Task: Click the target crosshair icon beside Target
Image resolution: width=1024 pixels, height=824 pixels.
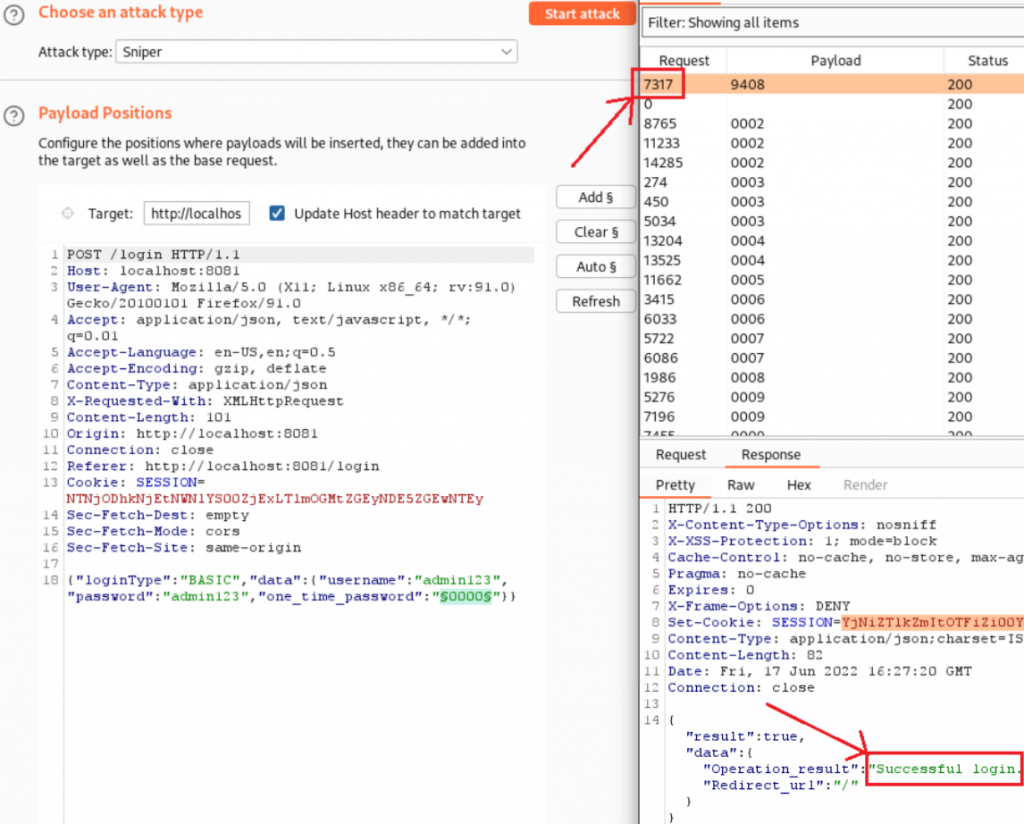Action: [67, 214]
